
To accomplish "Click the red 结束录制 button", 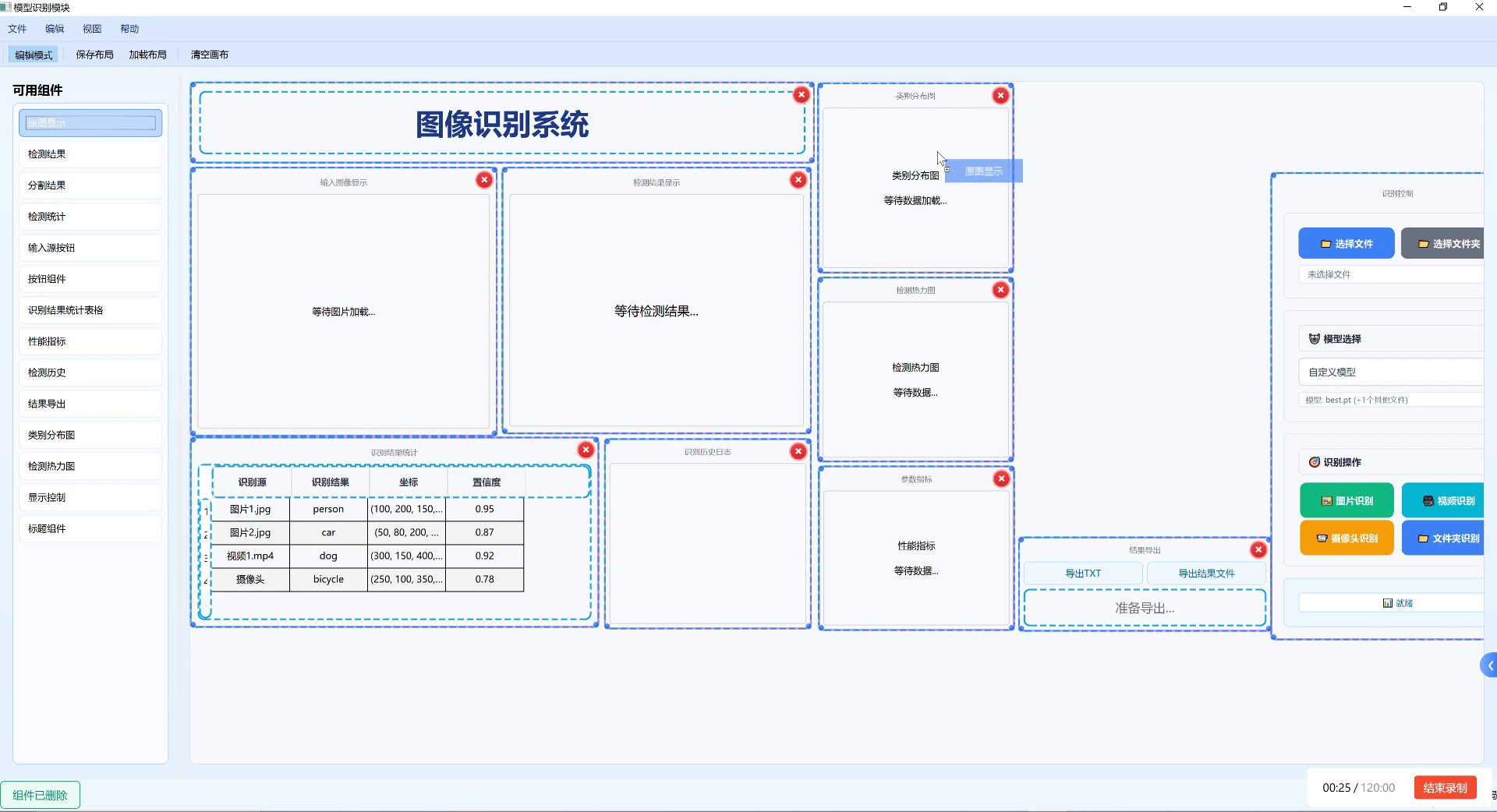I will [x=1445, y=788].
